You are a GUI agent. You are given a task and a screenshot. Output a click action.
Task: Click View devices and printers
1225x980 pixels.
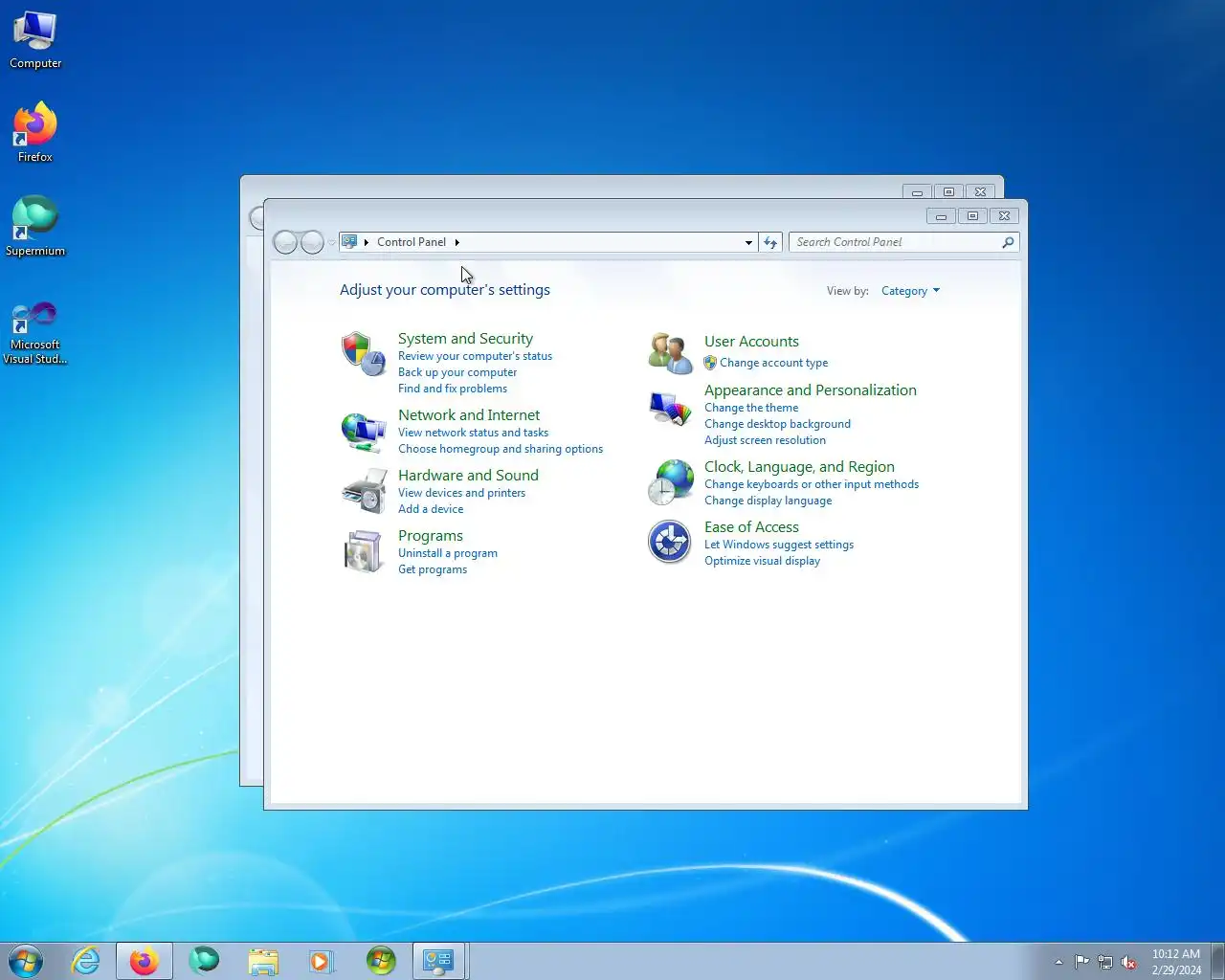tap(461, 493)
